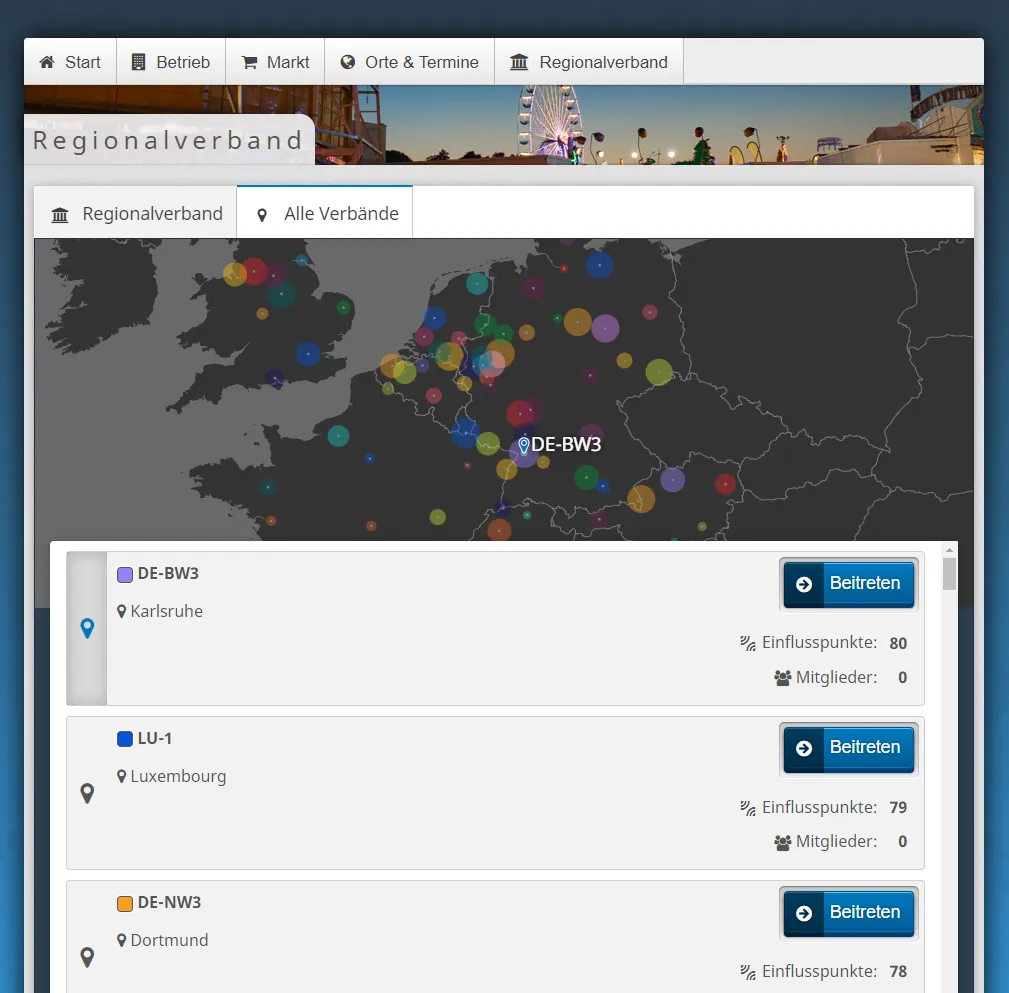Image resolution: width=1009 pixels, height=993 pixels.
Task: Click the purple DE-BW3 color swatch
Action: [125, 575]
